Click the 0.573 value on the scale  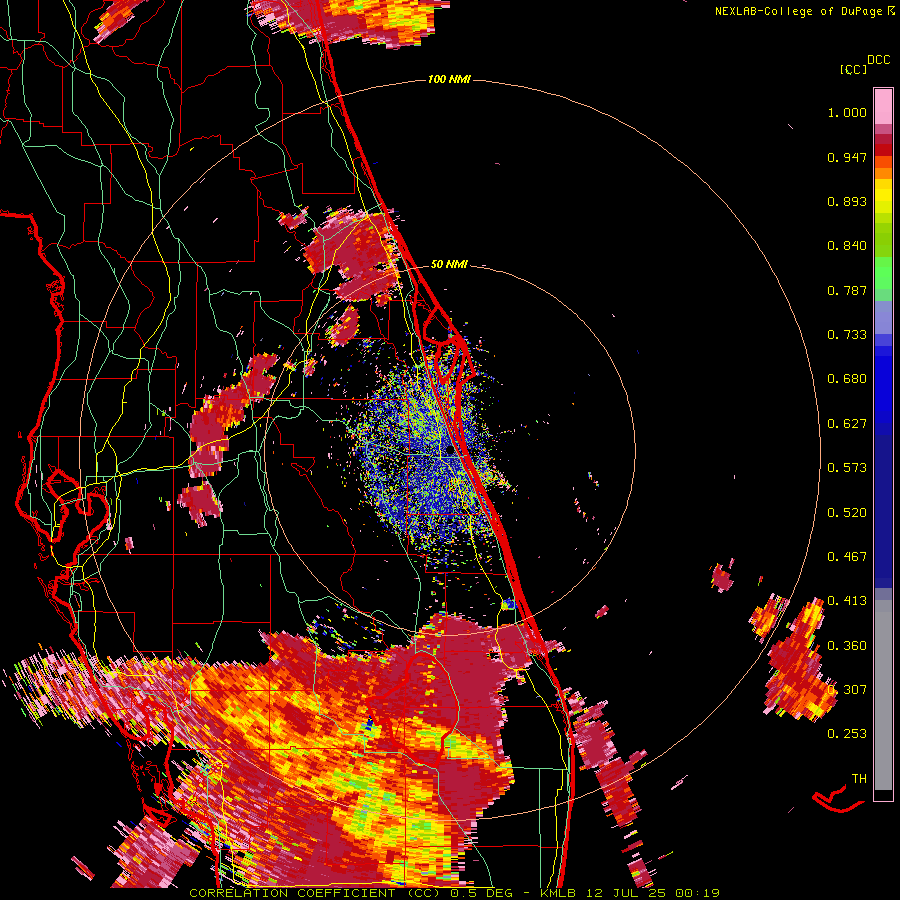click(847, 468)
